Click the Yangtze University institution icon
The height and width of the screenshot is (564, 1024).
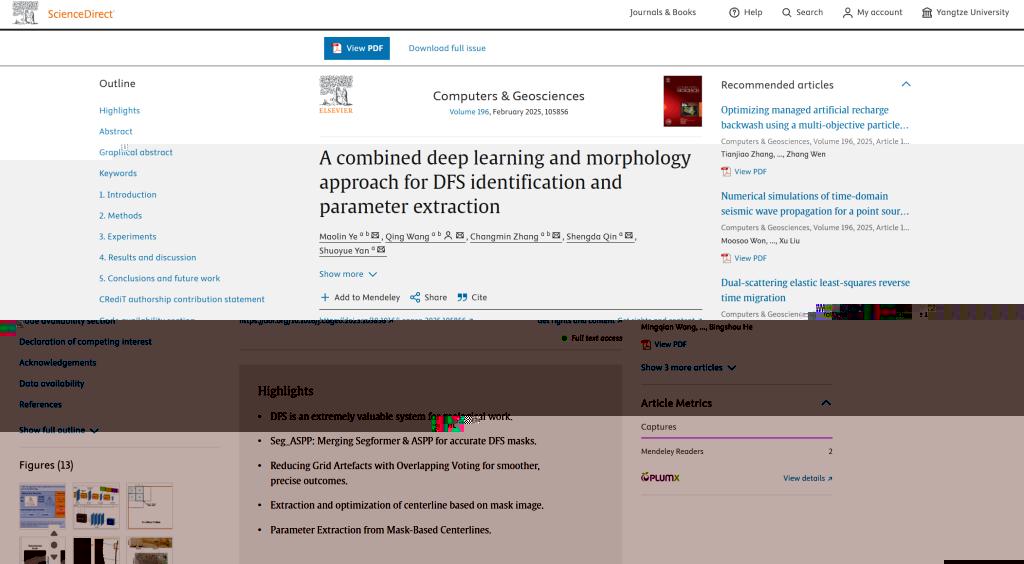[927, 13]
